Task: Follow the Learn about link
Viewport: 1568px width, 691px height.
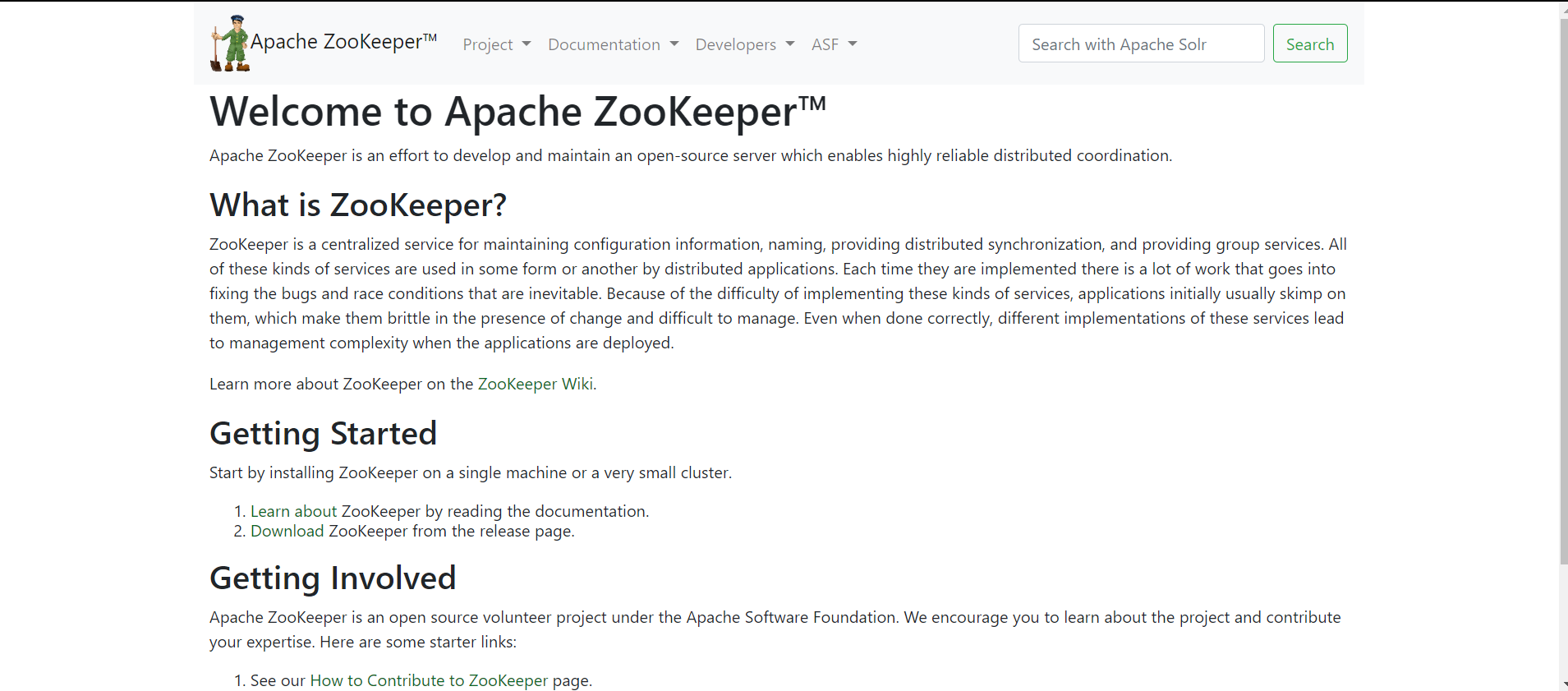Action: (x=293, y=511)
